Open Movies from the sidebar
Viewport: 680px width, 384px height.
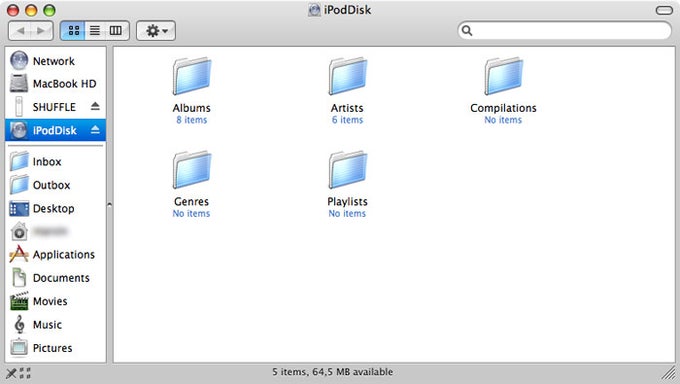[56, 302]
